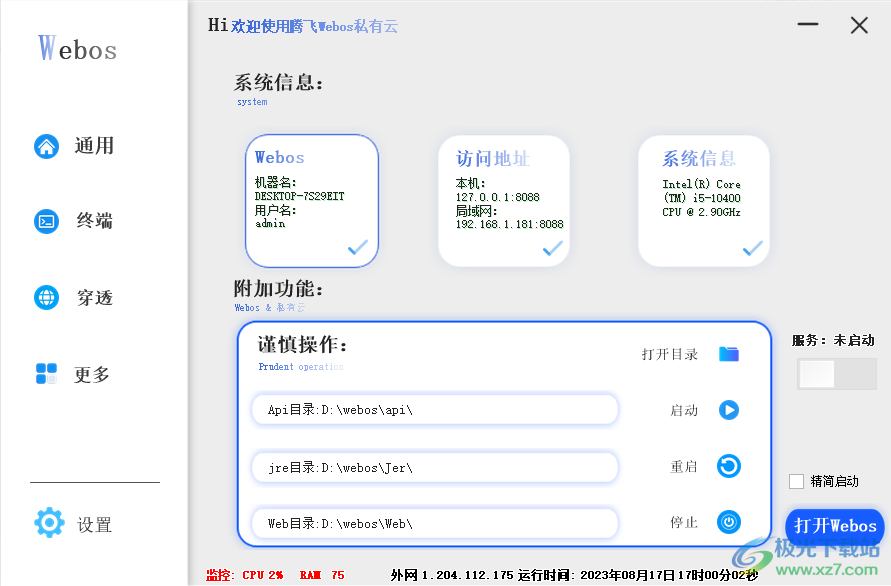Select the 访问地址 address card
The height and width of the screenshot is (586, 891).
tap(503, 201)
